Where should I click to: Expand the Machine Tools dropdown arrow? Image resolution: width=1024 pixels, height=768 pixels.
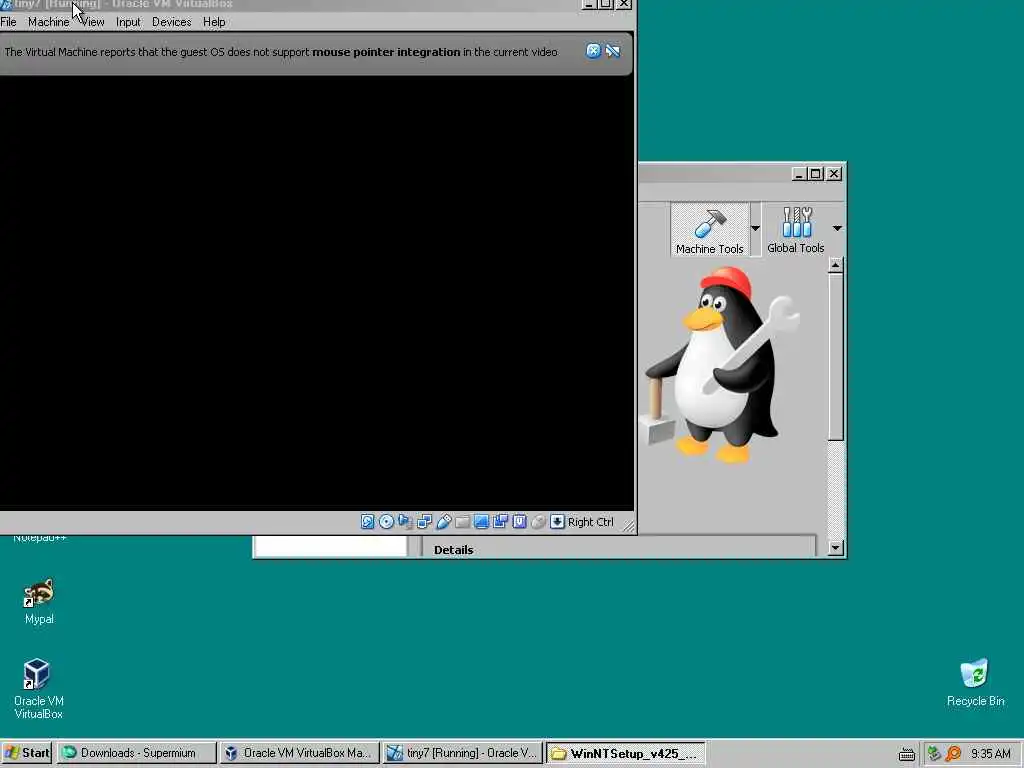click(756, 229)
